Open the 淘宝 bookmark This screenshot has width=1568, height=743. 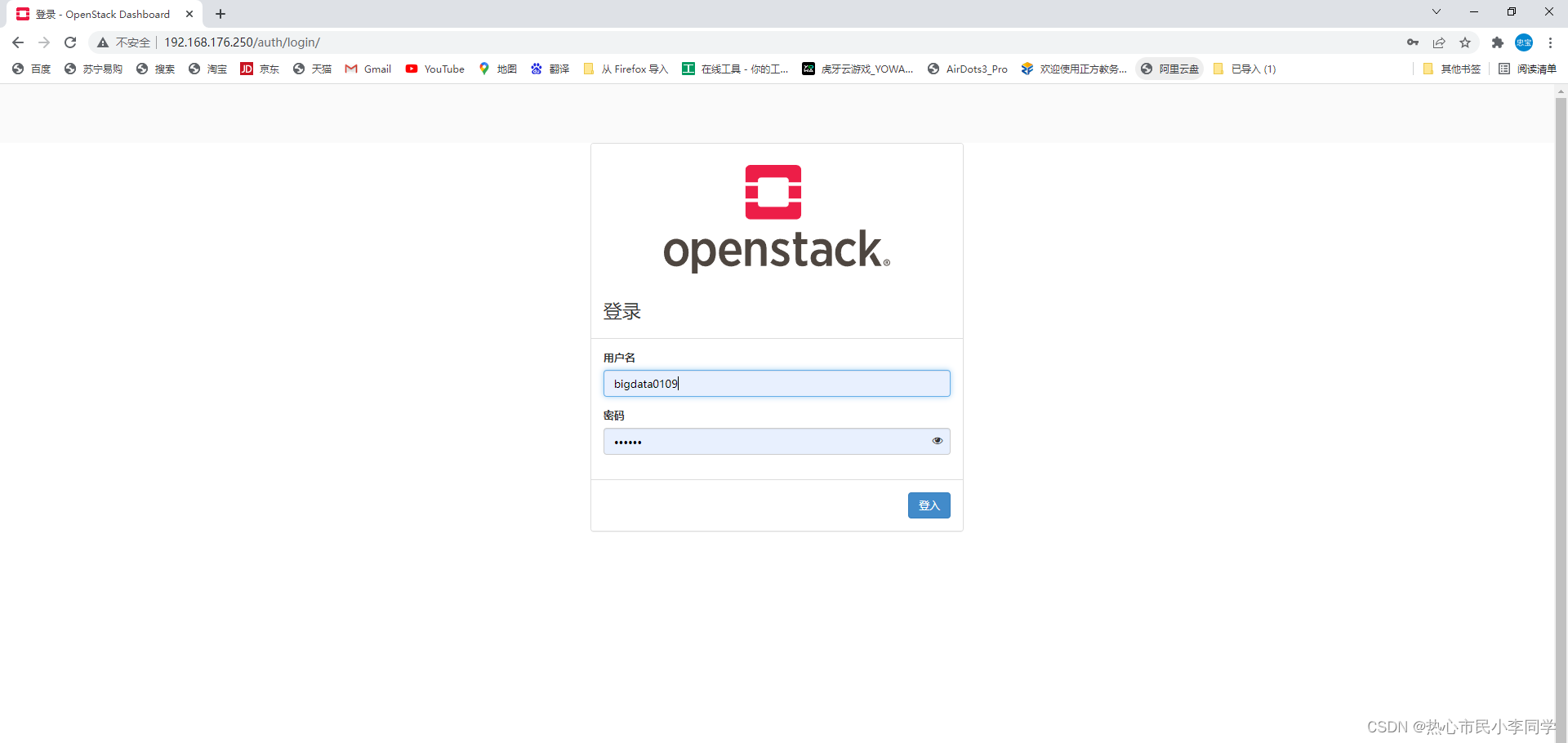208,69
